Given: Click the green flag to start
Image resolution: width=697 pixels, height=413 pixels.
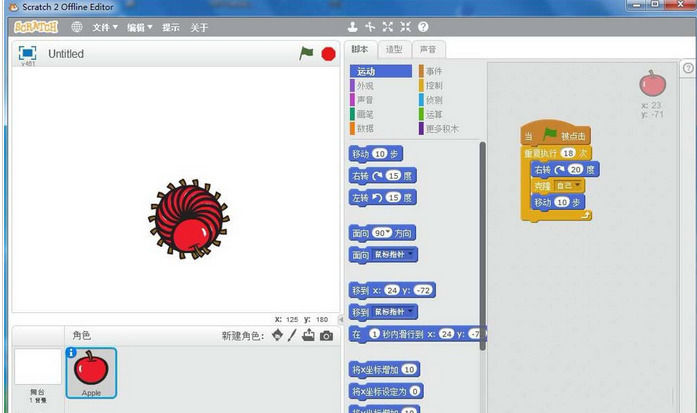Looking at the screenshot, I should point(306,53).
